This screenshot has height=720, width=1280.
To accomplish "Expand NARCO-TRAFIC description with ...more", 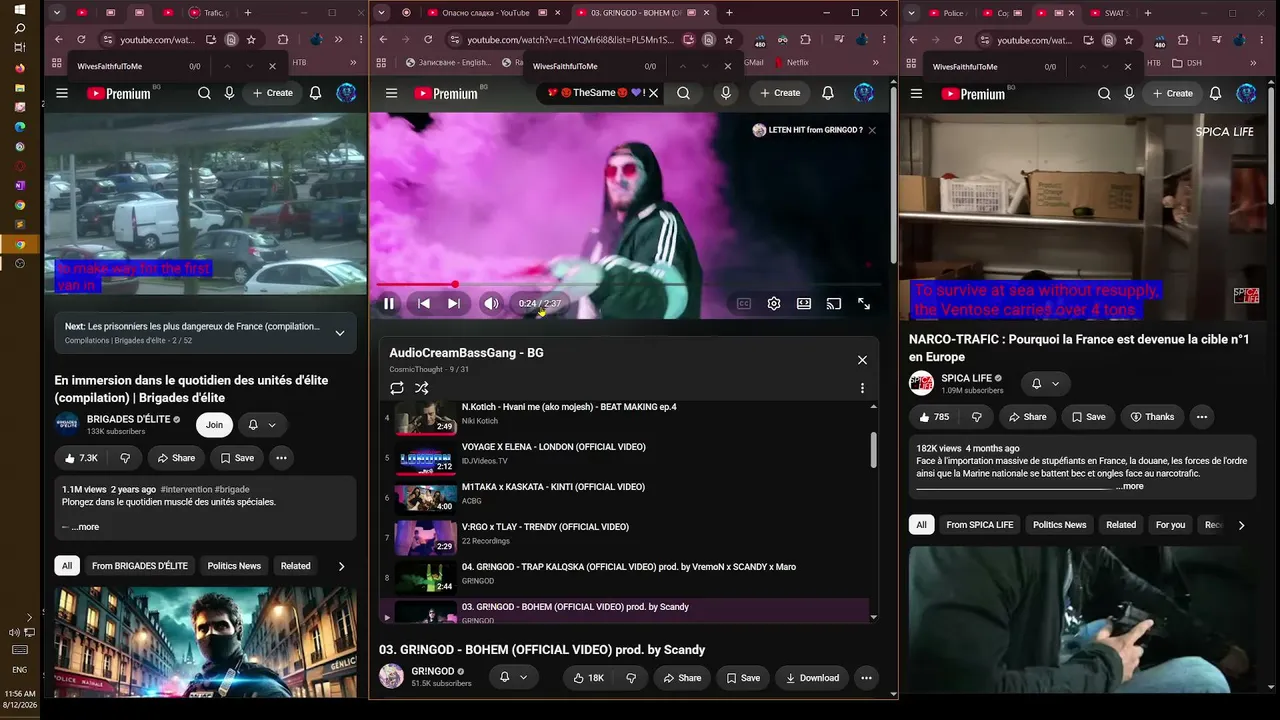I will (x=1130, y=486).
